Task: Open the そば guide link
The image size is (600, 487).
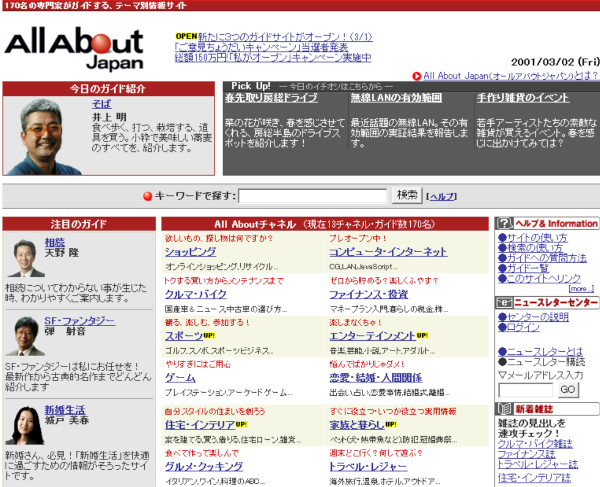Action: tap(101, 104)
